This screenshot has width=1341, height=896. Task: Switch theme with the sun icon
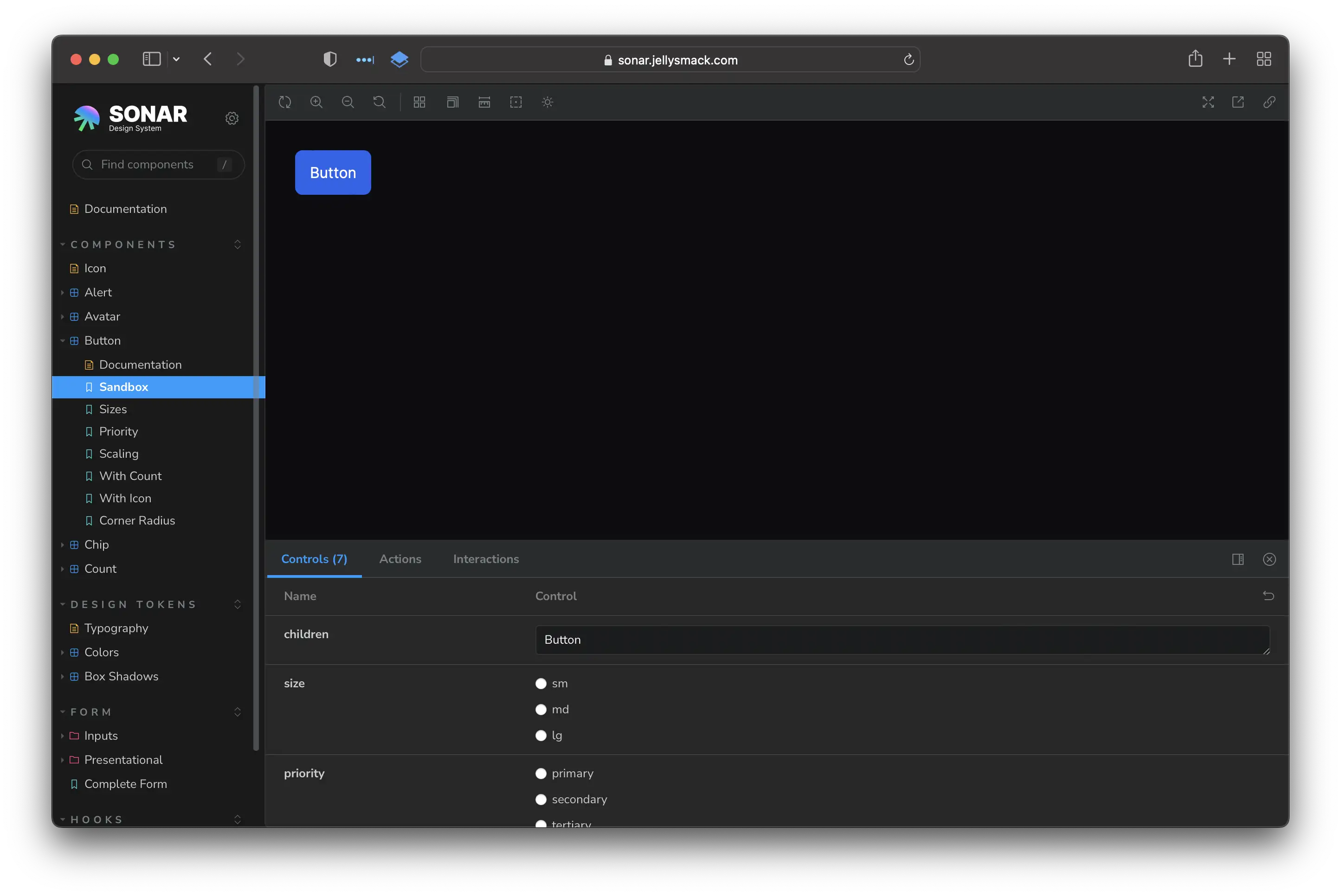[548, 102]
